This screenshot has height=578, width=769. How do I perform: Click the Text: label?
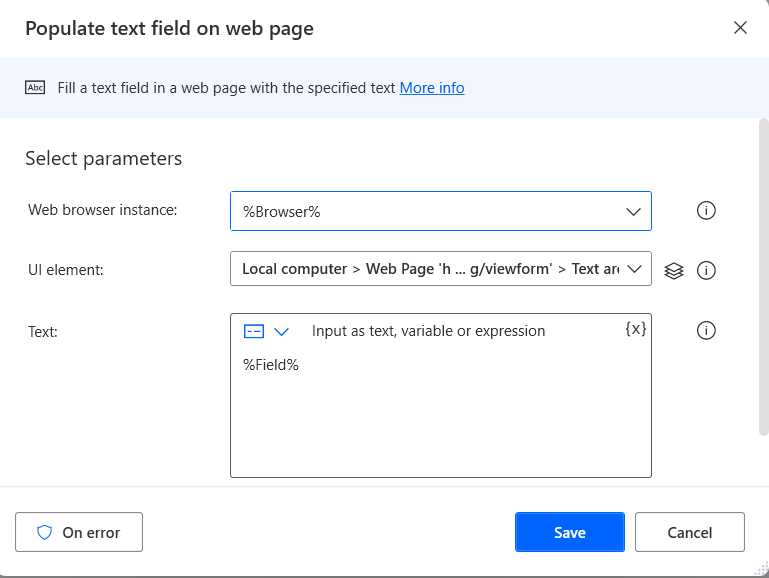pyautogui.click(x=43, y=332)
